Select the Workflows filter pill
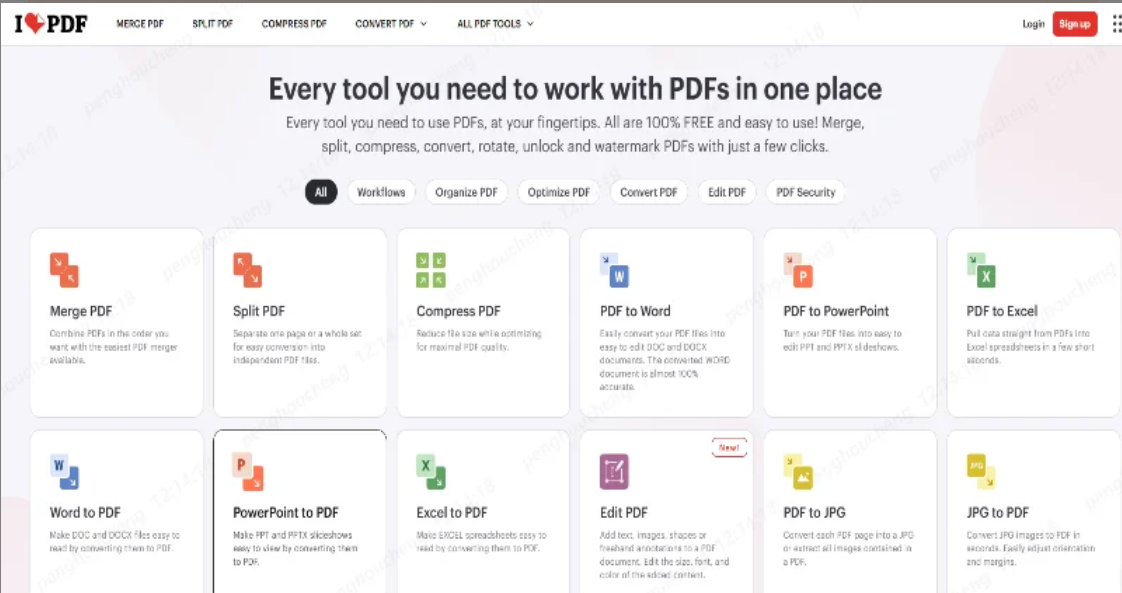The width and height of the screenshot is (1122, 593). [382, 191]
